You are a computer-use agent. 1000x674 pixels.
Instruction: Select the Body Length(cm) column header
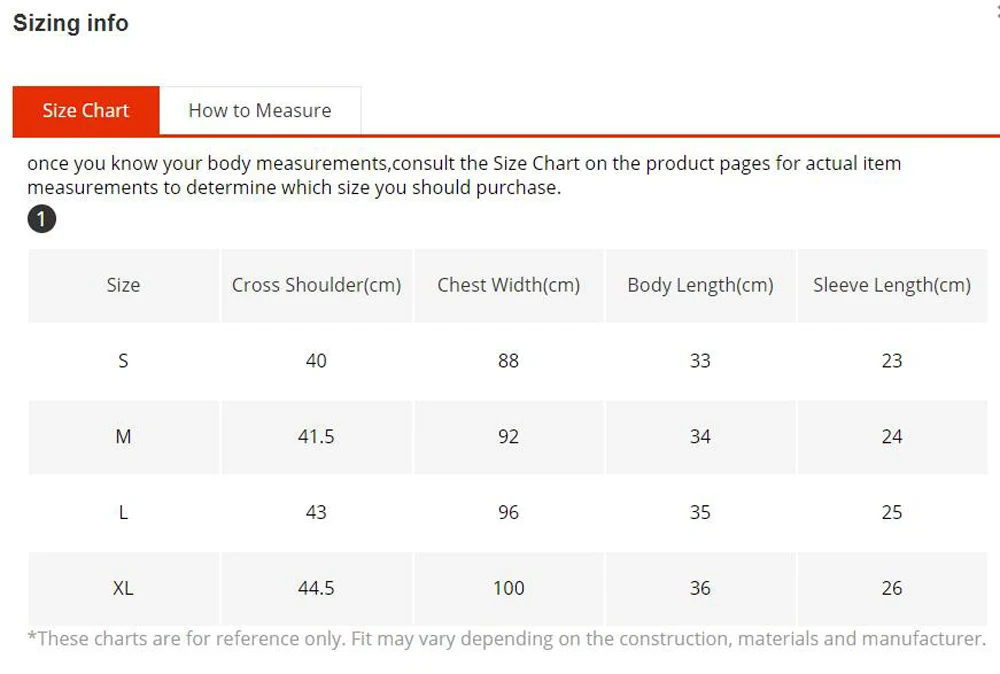point(700,285)
